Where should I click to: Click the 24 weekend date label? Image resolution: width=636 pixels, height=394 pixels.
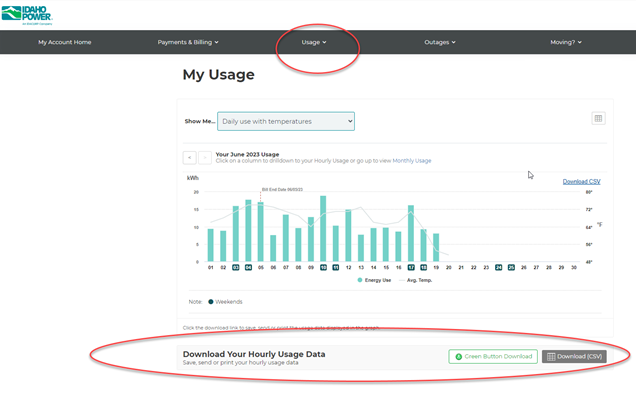[498, 267]
